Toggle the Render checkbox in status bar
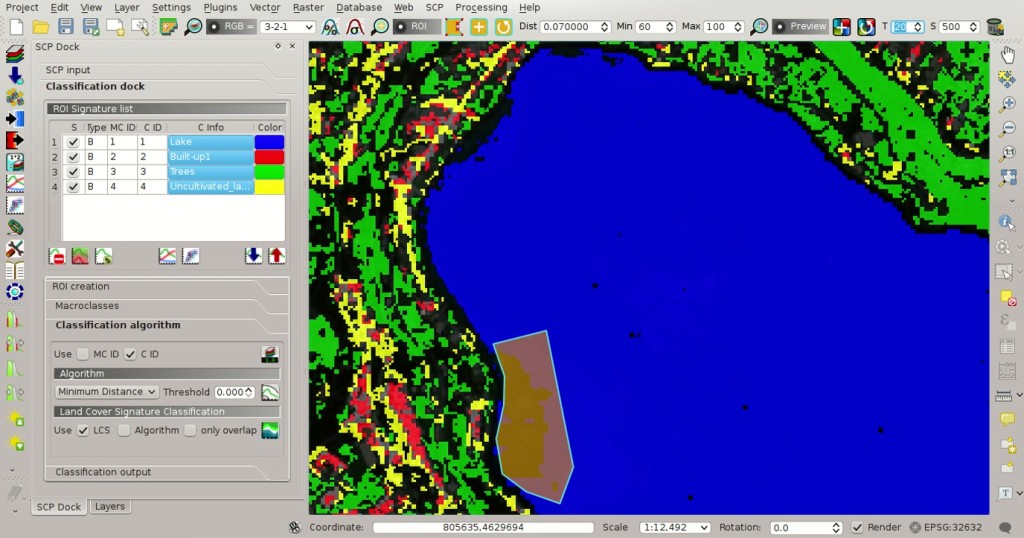 pos(857,528)
